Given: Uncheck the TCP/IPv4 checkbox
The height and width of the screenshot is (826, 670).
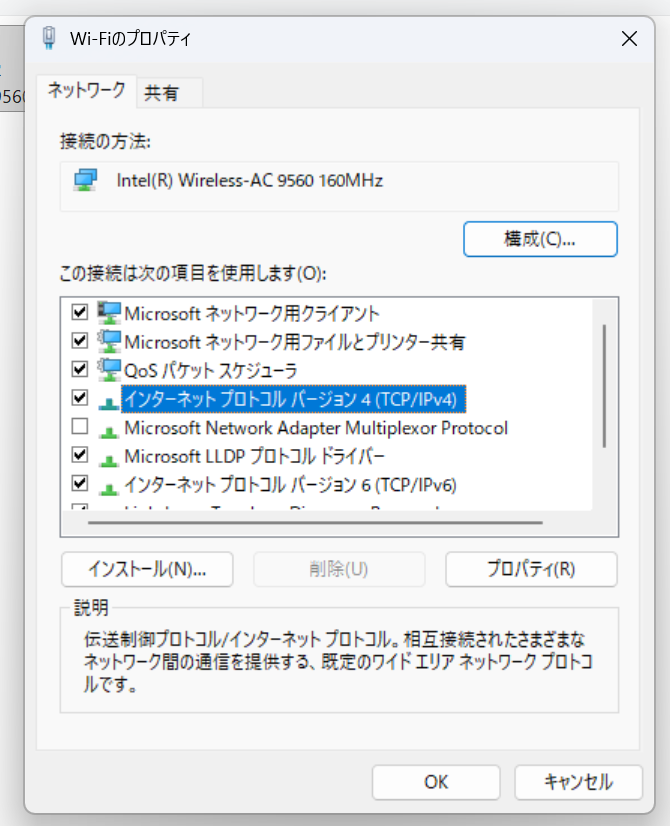Looking at the screenshot, I should point(81,398).
